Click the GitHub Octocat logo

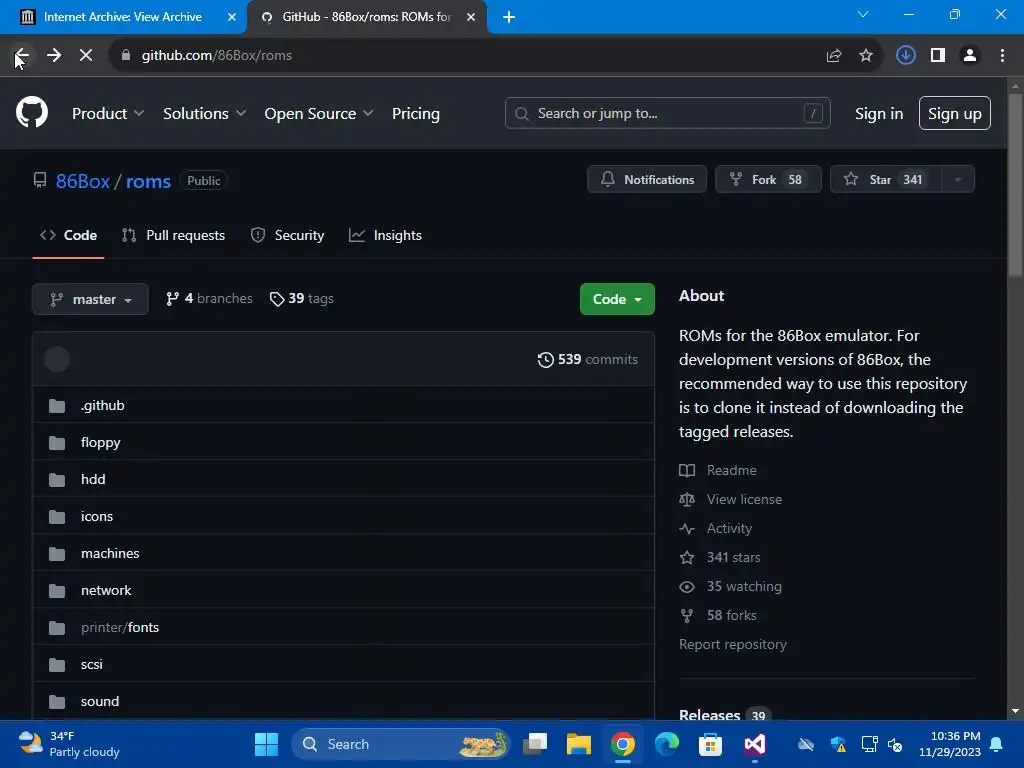pyautogui.click(x=32, y=112)
